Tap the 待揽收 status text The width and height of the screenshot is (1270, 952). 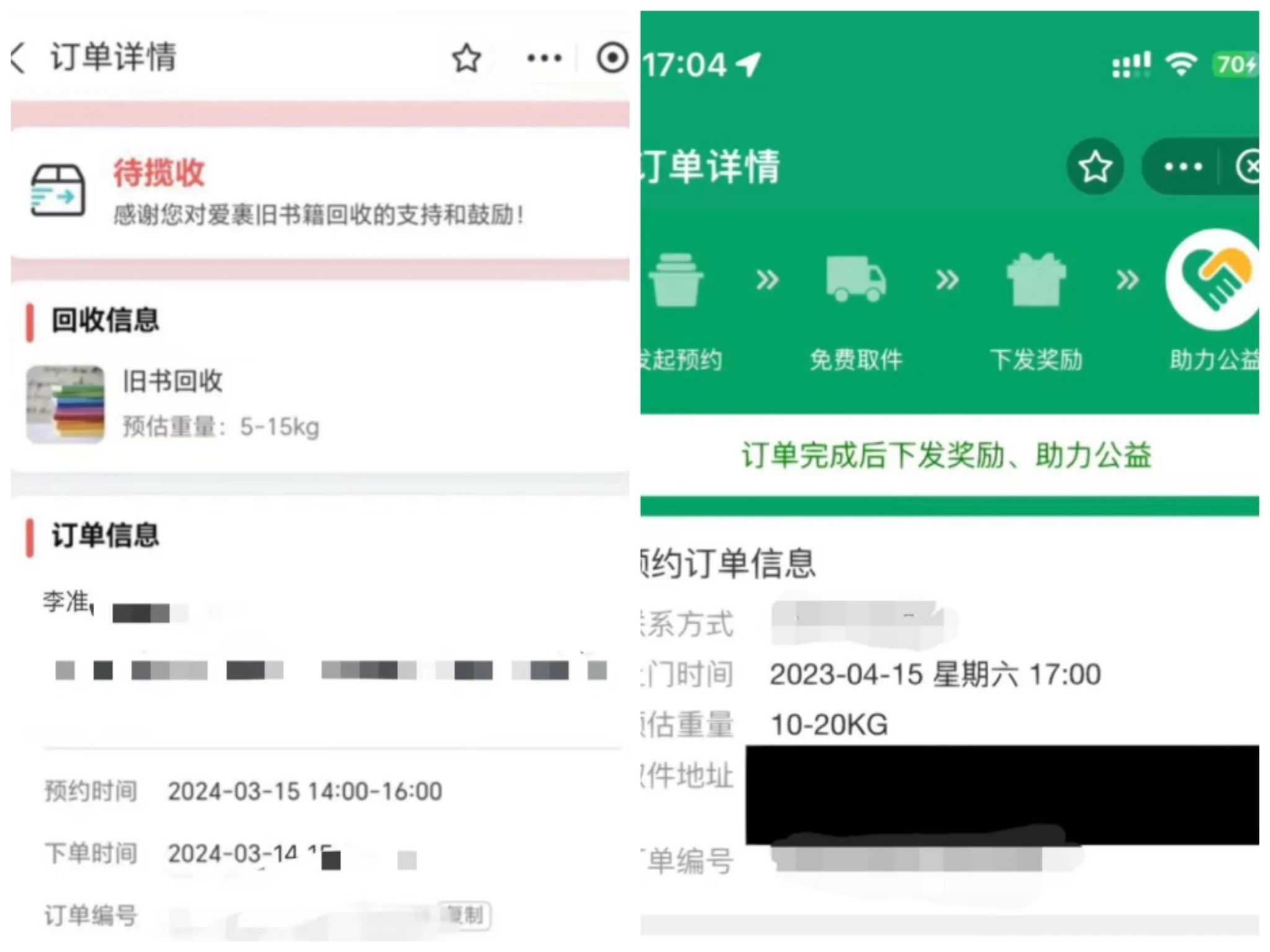click(159, 172)
